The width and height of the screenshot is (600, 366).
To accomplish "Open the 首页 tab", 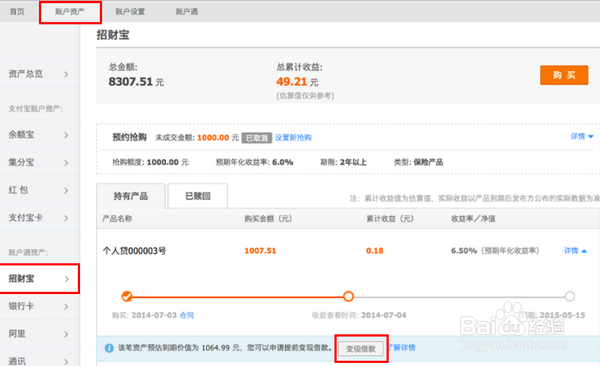I will pos(17,11).
